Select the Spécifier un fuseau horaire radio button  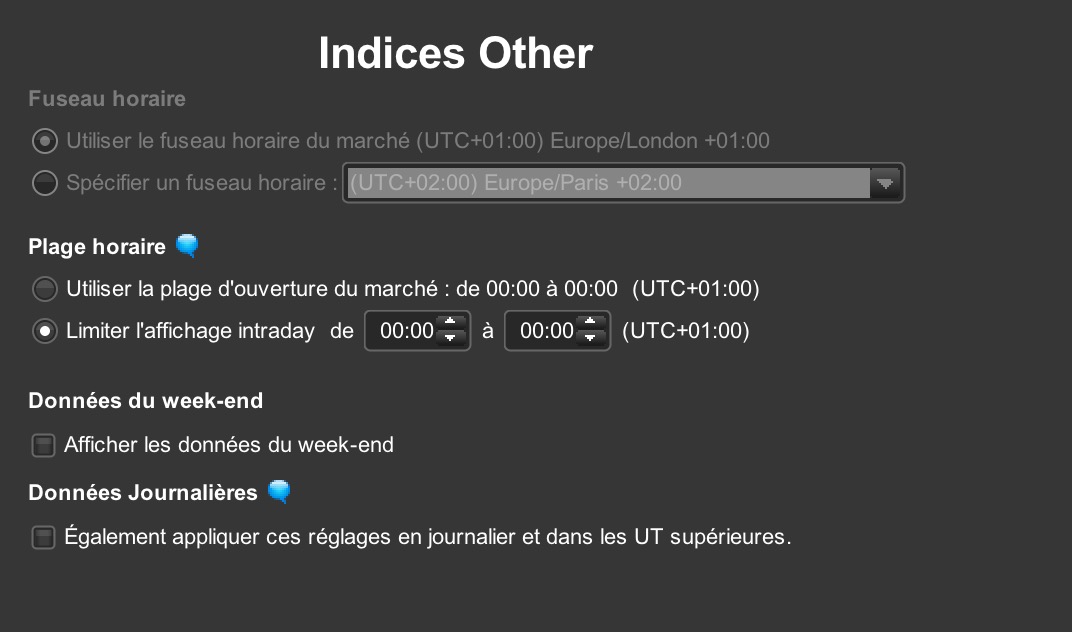pos(44,183)
